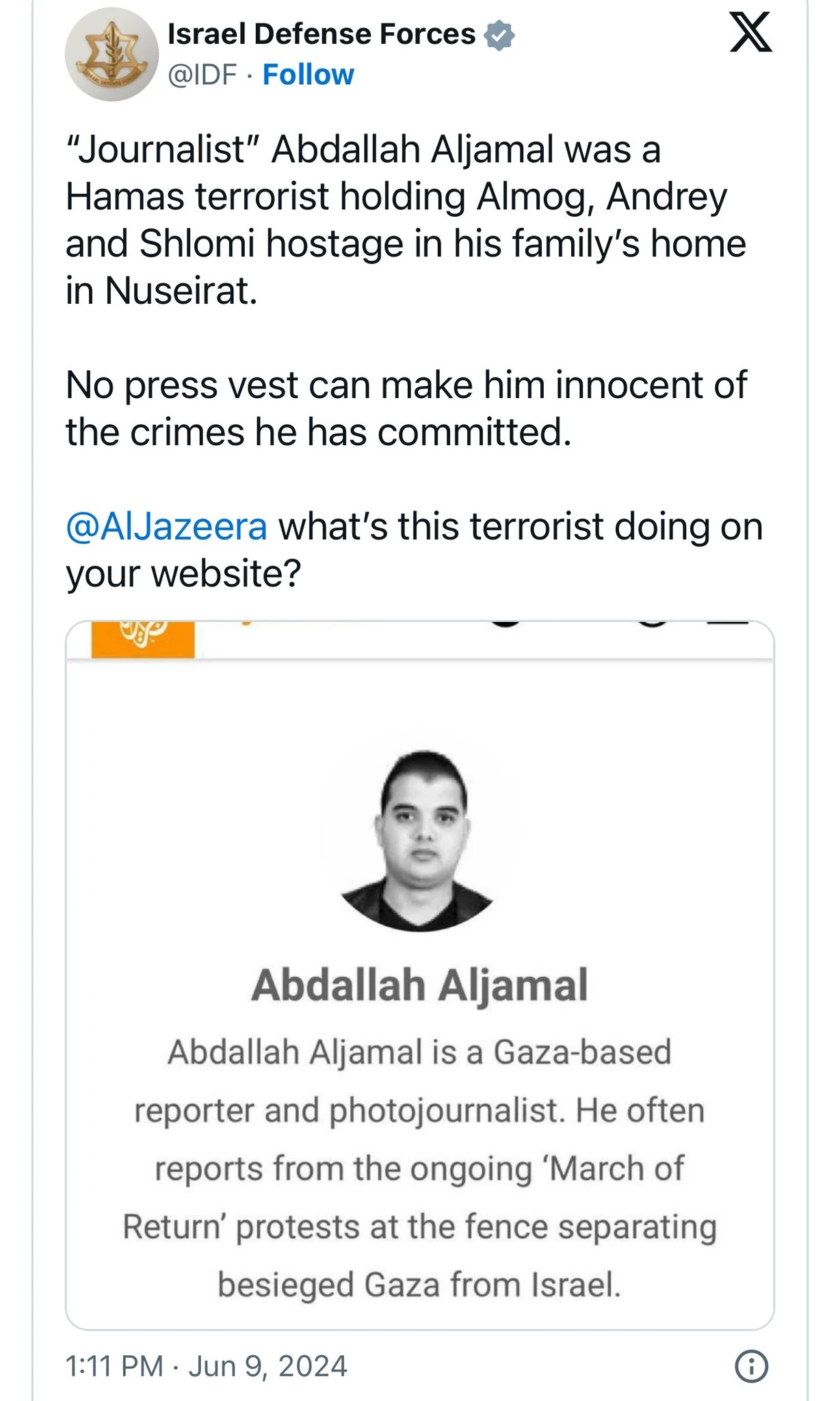The height and width of the screenshot is (1401, 840).
Task: Click the word Nuseirat in the tweet
Action: click(181, 291)
